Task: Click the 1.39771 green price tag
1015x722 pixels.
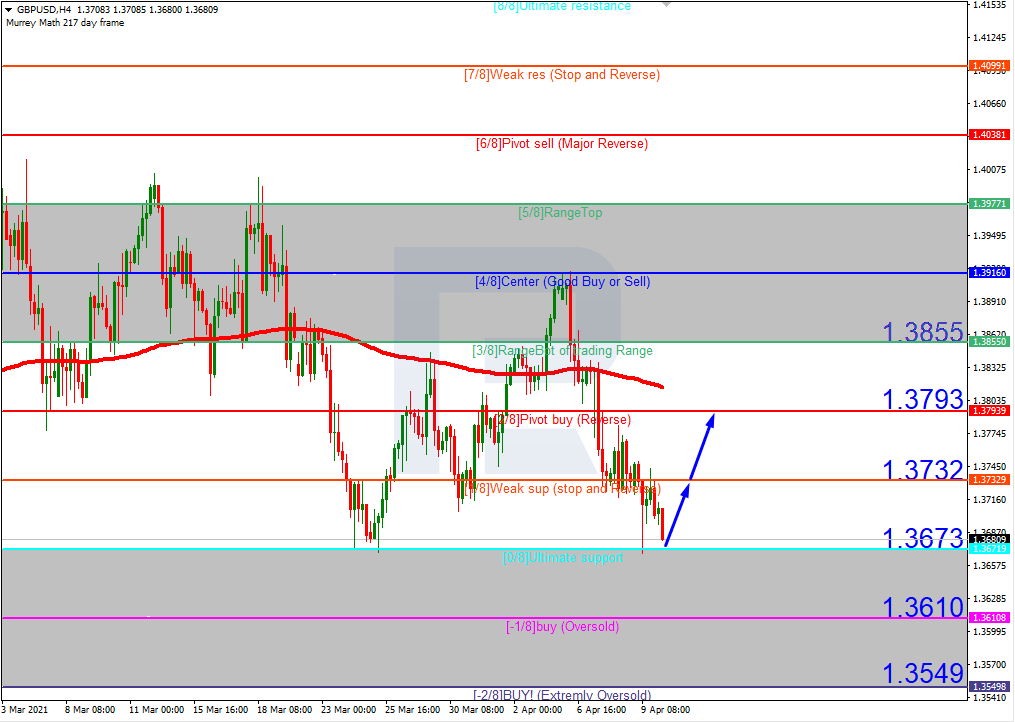Action: pyautogui.click(x=989, y=204)
